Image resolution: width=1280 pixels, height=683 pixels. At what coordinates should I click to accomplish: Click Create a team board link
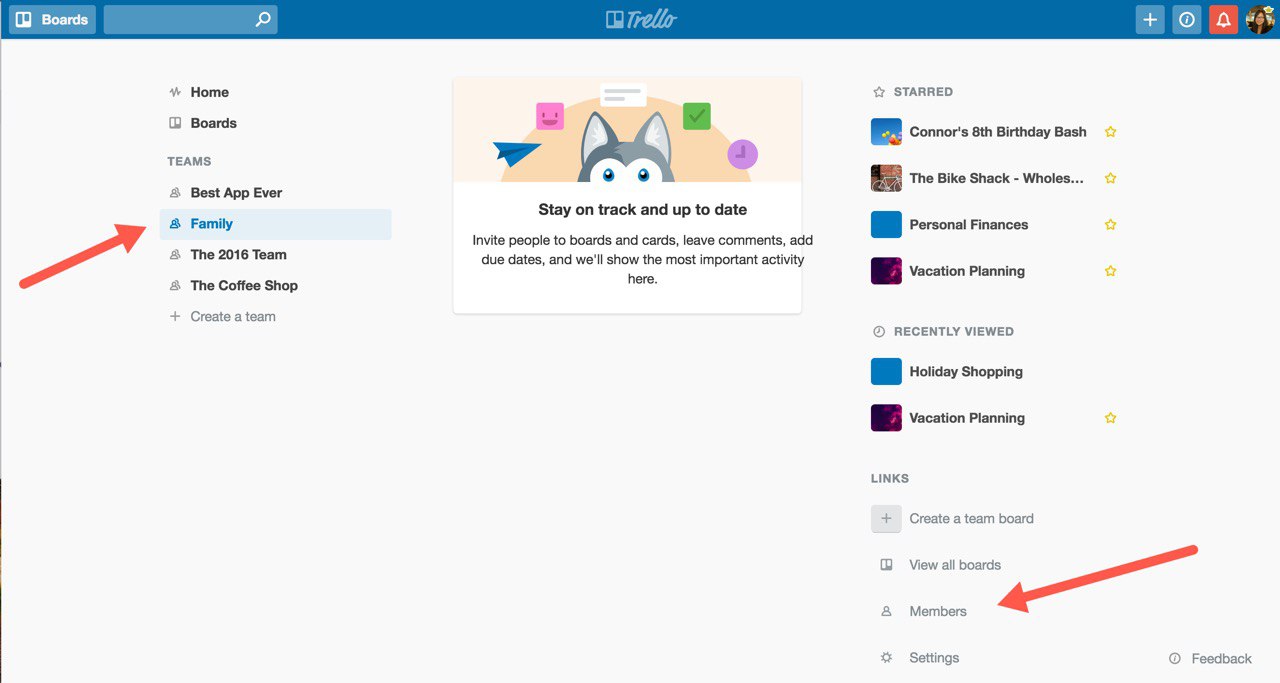click(971, 519)
